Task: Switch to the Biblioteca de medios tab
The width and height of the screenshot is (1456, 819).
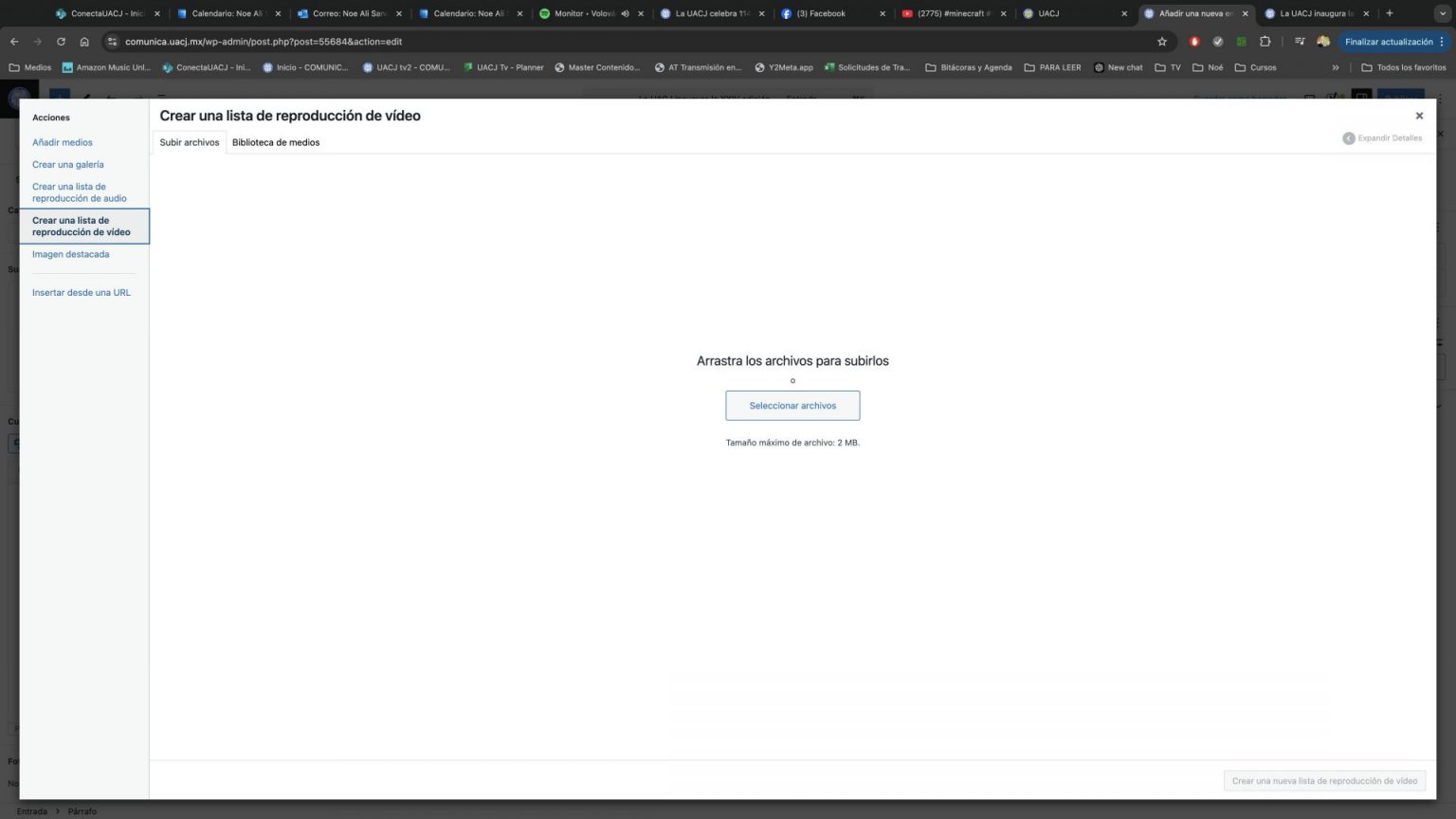Action: point(276,142)
